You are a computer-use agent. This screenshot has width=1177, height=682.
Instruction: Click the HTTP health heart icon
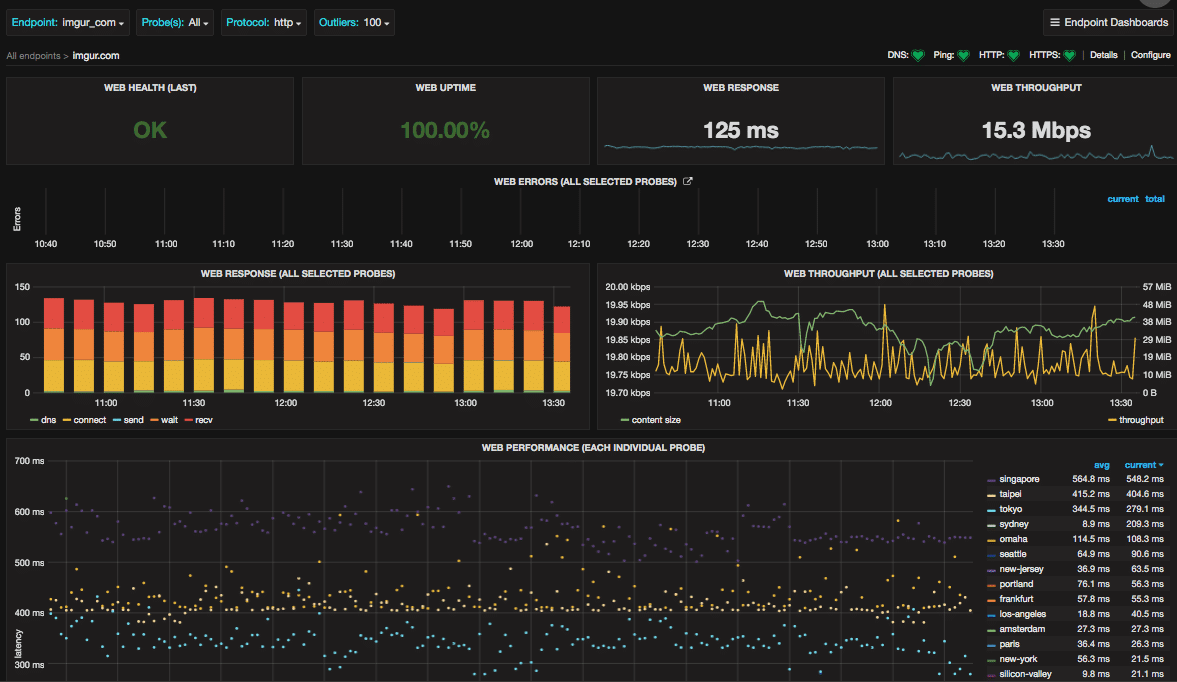(1012, 55)
